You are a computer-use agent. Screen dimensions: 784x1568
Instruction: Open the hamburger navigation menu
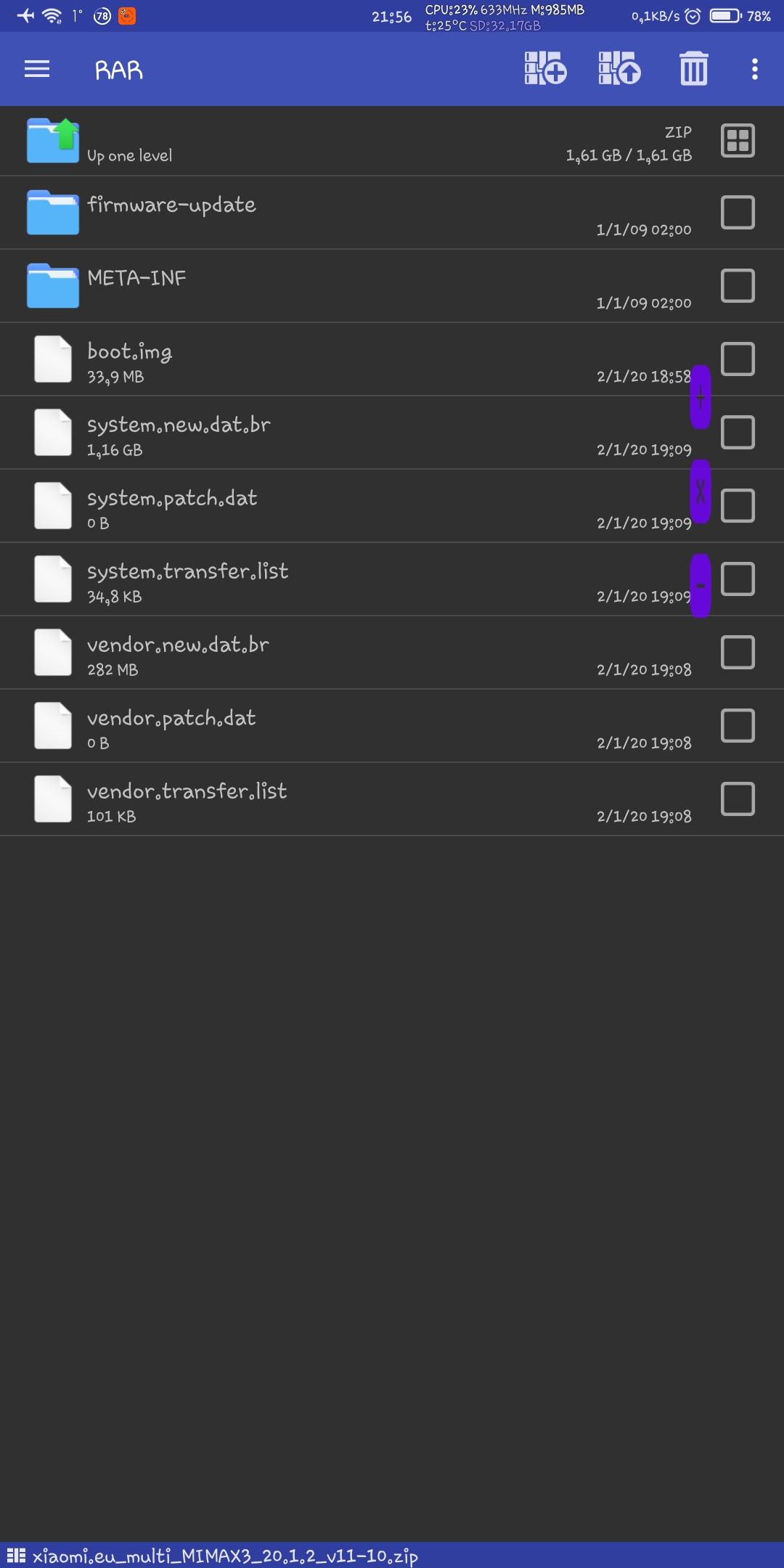tap(37, 69)
